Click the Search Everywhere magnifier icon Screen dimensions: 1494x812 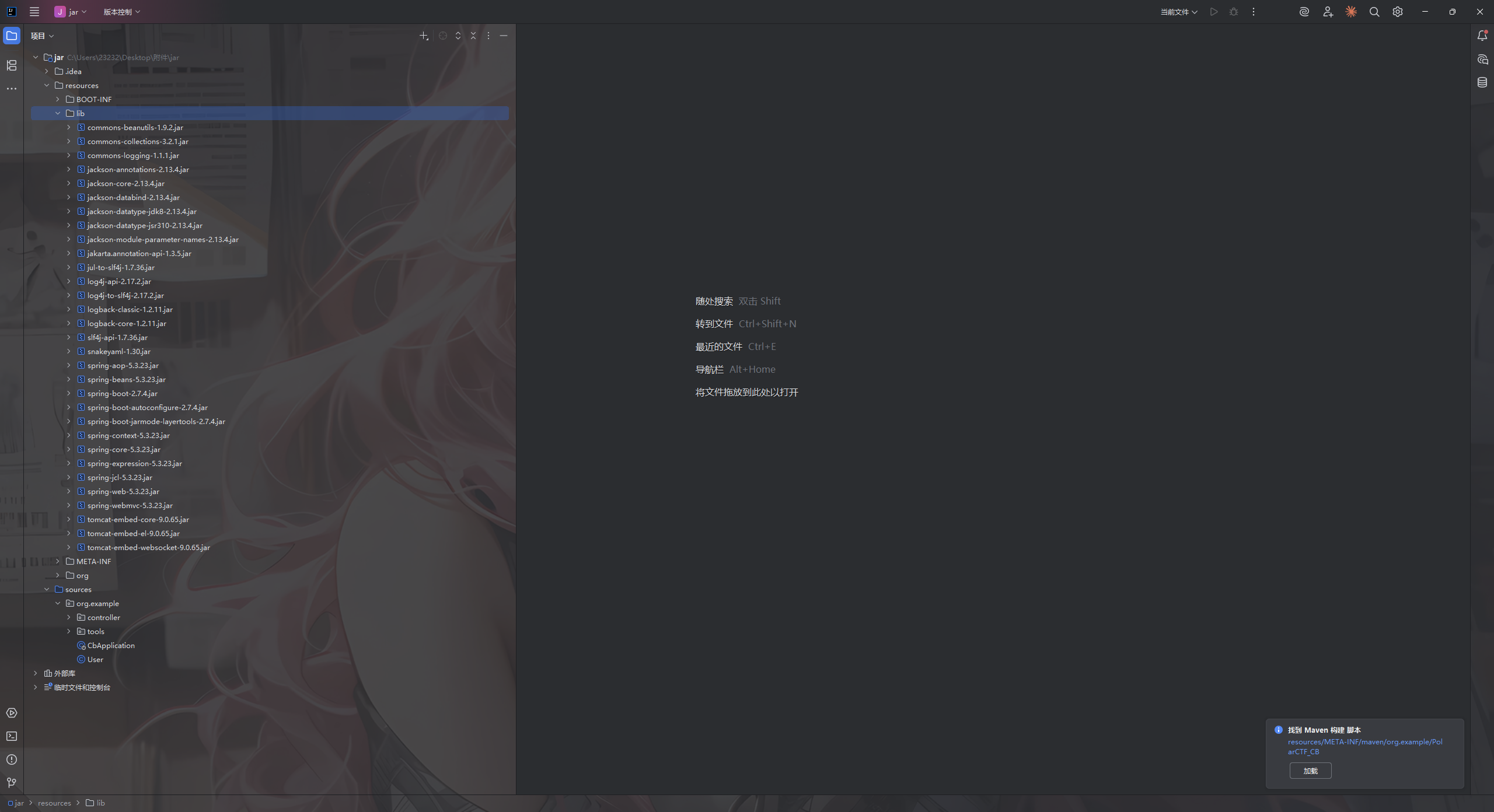point(1374,12)
